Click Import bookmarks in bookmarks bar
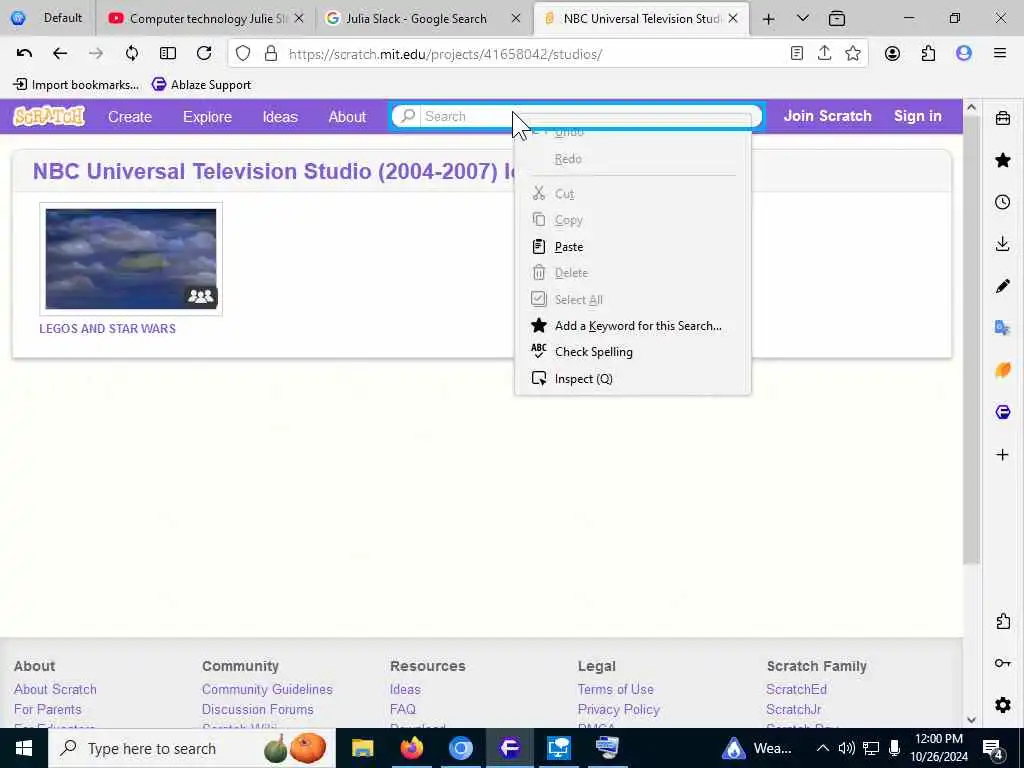 tap(76, 84)
